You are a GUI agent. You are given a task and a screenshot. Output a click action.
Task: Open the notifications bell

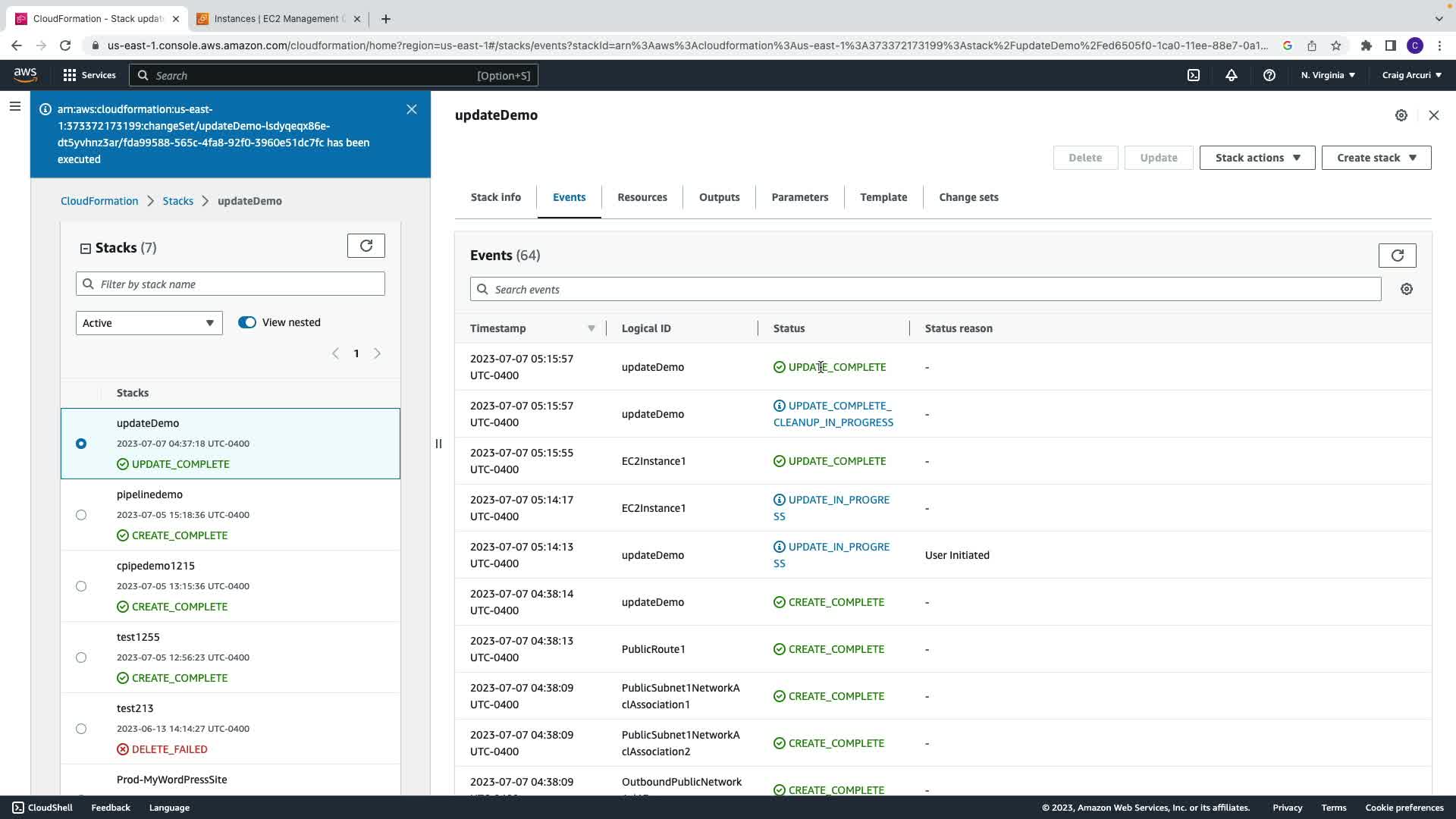[1232, 75]
